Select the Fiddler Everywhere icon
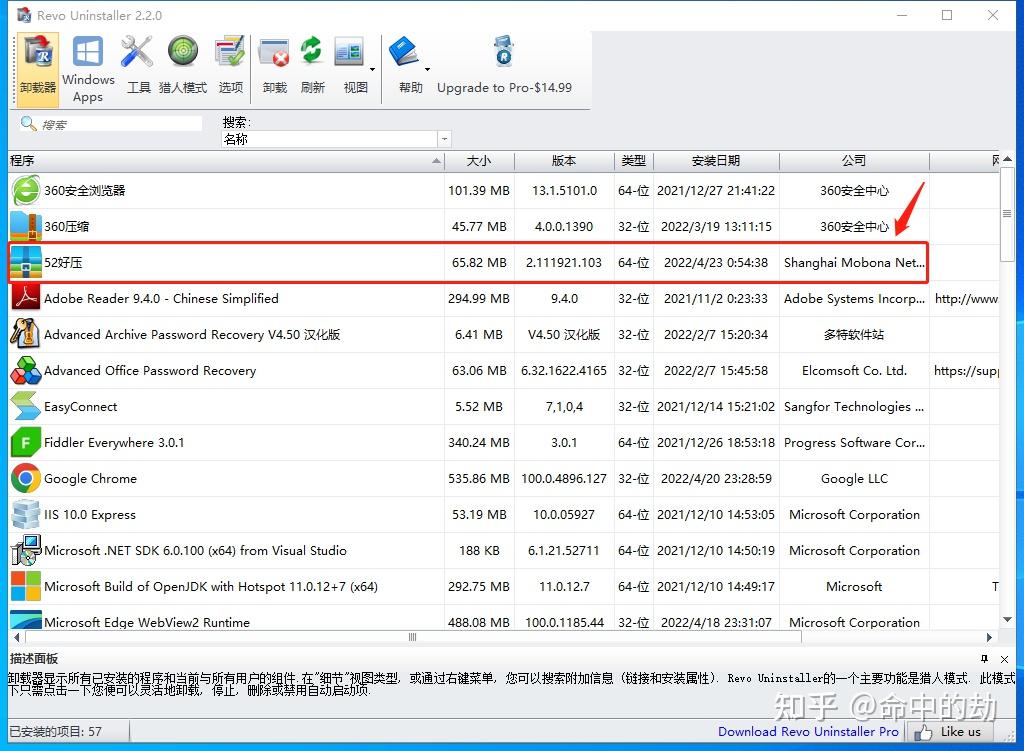Image resolution: width=1024 pixels, height=751 pixels. [x=26, y=443]
